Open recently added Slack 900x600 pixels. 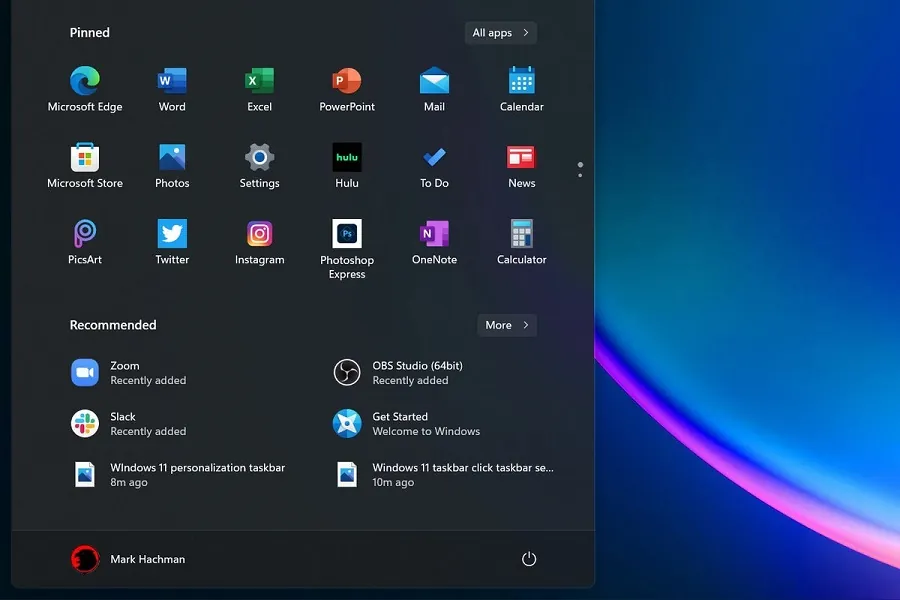click(129, 424)
